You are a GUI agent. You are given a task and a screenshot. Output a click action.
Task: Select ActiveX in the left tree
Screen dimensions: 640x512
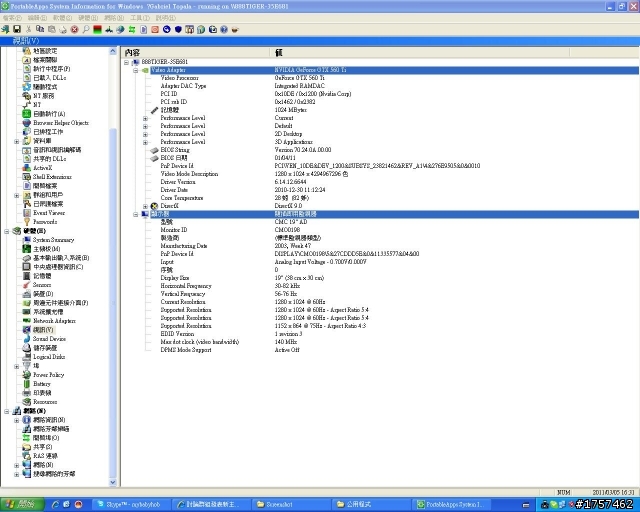tap(42, 168)
